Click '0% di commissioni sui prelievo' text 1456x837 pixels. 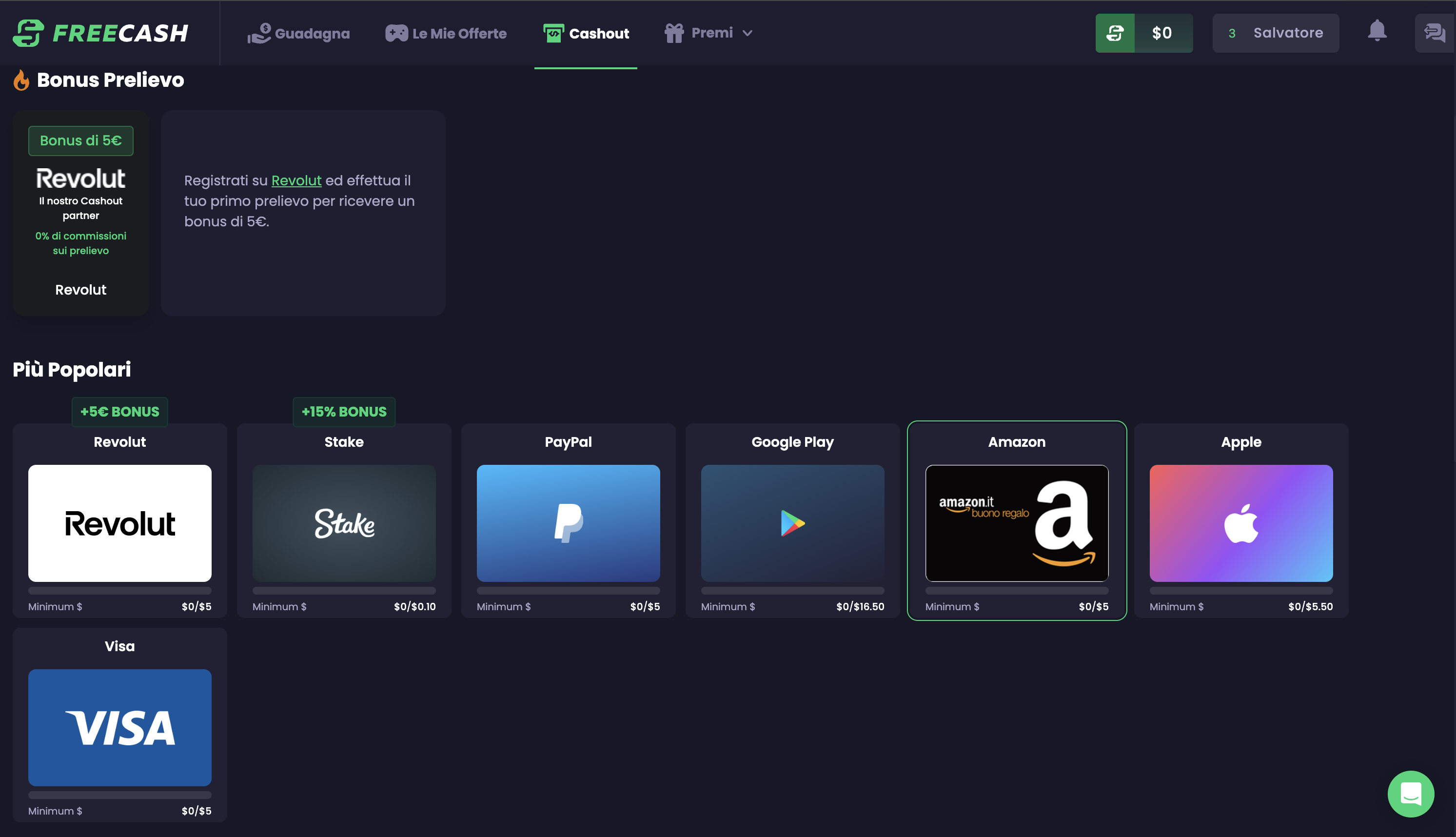[81, 243]
